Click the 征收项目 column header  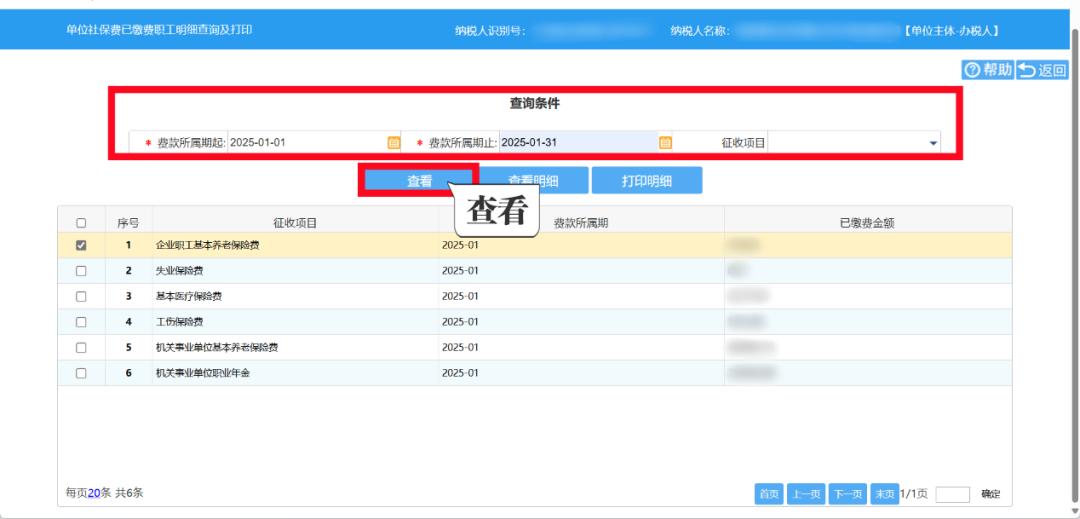click(x=295, y=223)
